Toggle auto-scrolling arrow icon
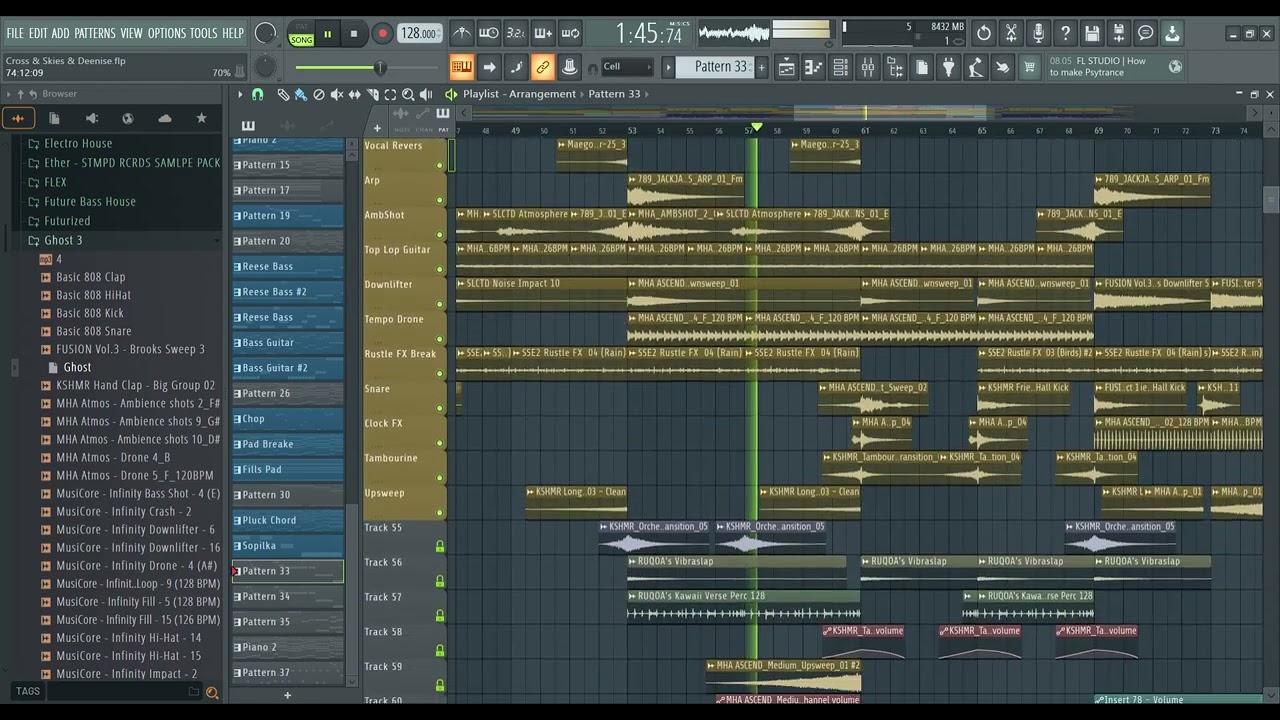This screenshot has height=720, width=1280. pos(488,68)
